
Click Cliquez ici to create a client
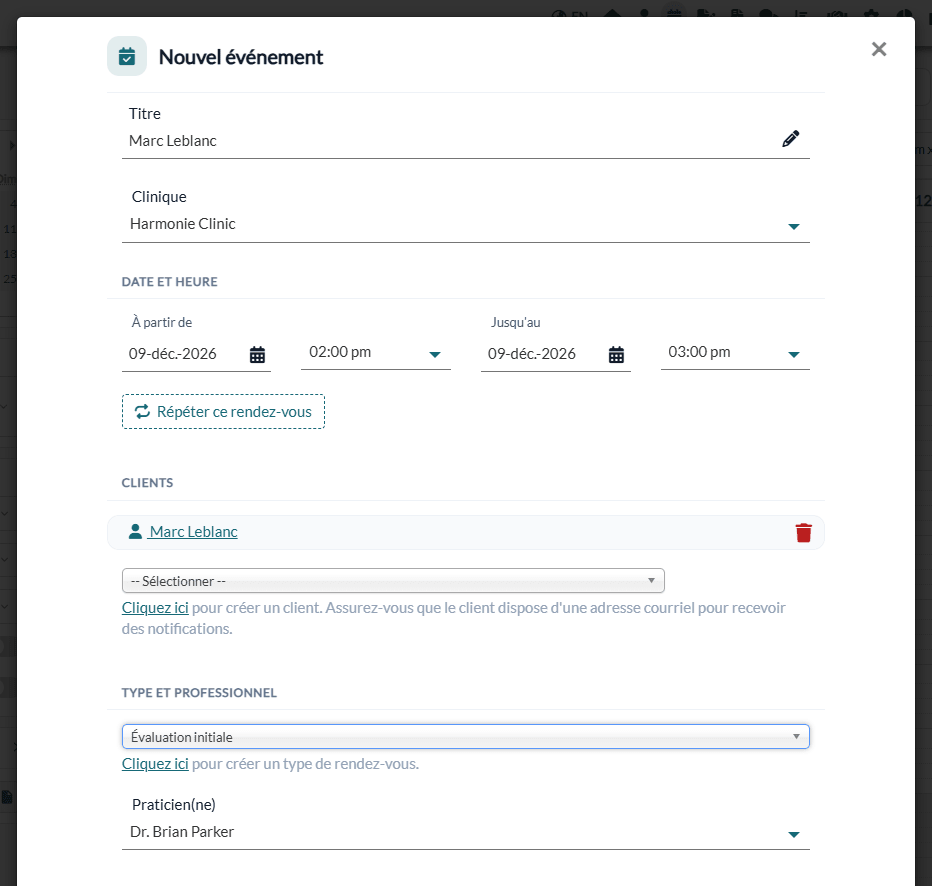click(x=155, y=608)
